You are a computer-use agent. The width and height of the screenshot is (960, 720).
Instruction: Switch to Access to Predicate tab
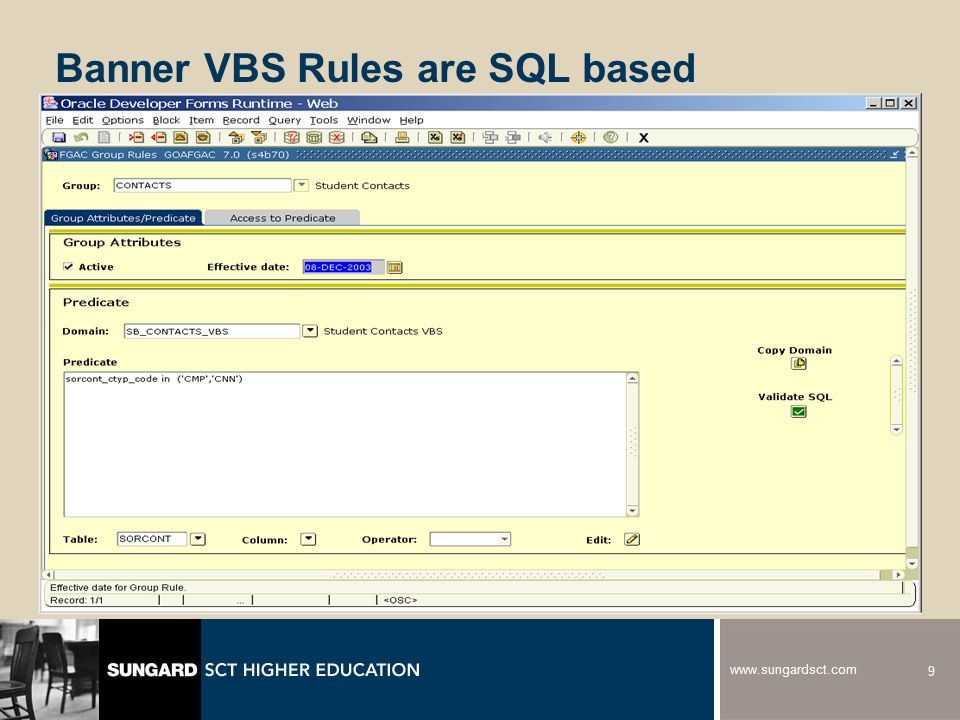coord(282,218)
